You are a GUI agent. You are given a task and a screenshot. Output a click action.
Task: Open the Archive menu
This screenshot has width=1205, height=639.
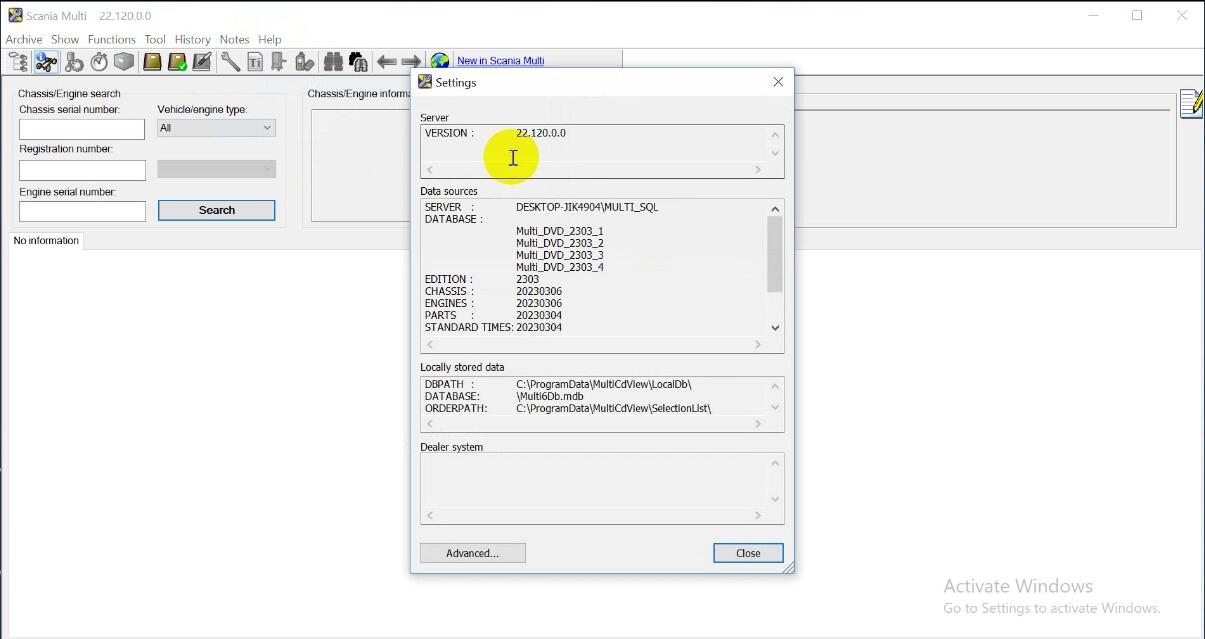click(24, 40)
